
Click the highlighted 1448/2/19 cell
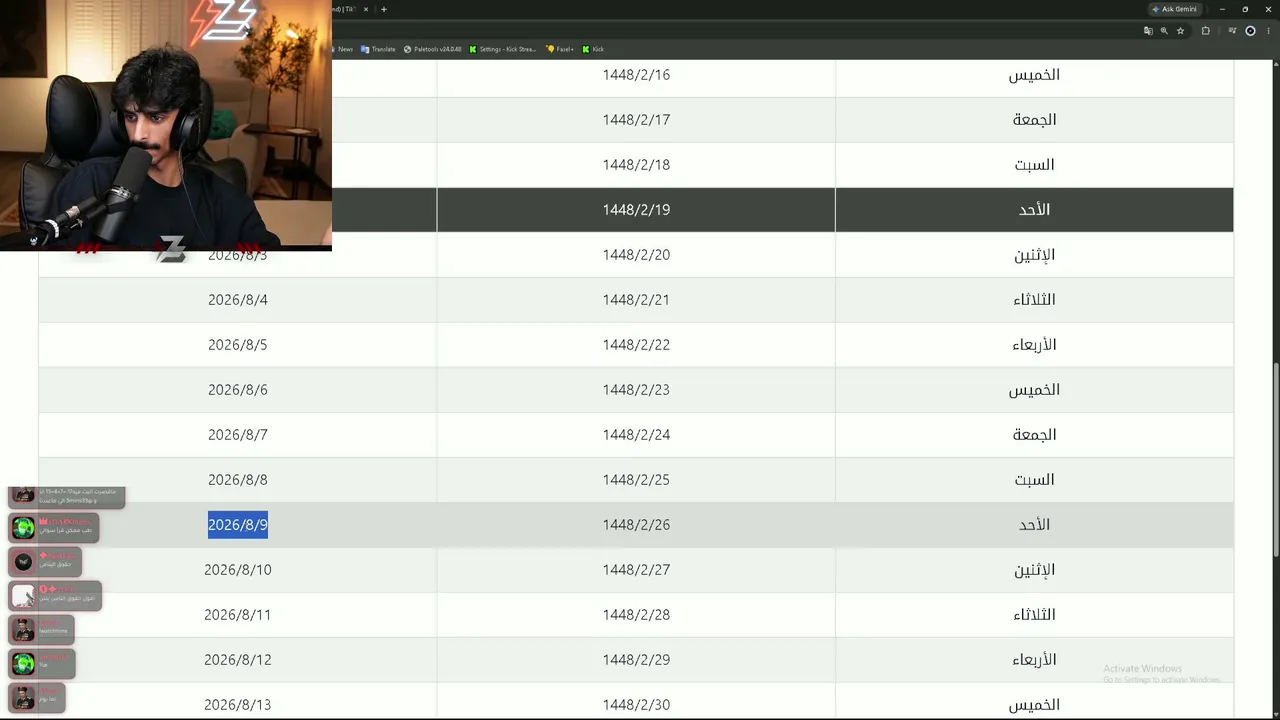636,210
